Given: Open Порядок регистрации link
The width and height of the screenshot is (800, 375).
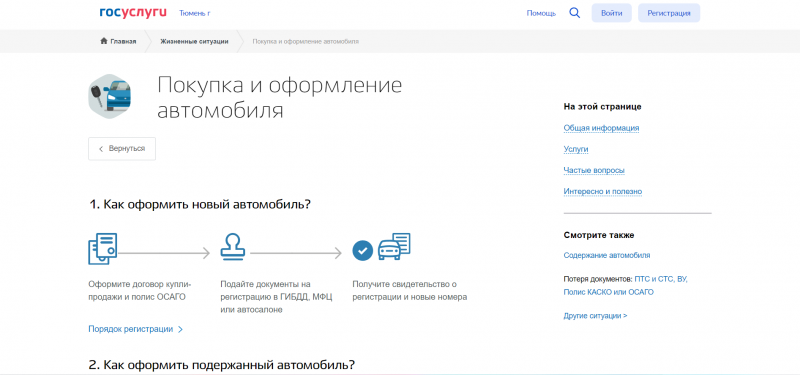Looking at the screenshot, I should [x=131, y=330].
